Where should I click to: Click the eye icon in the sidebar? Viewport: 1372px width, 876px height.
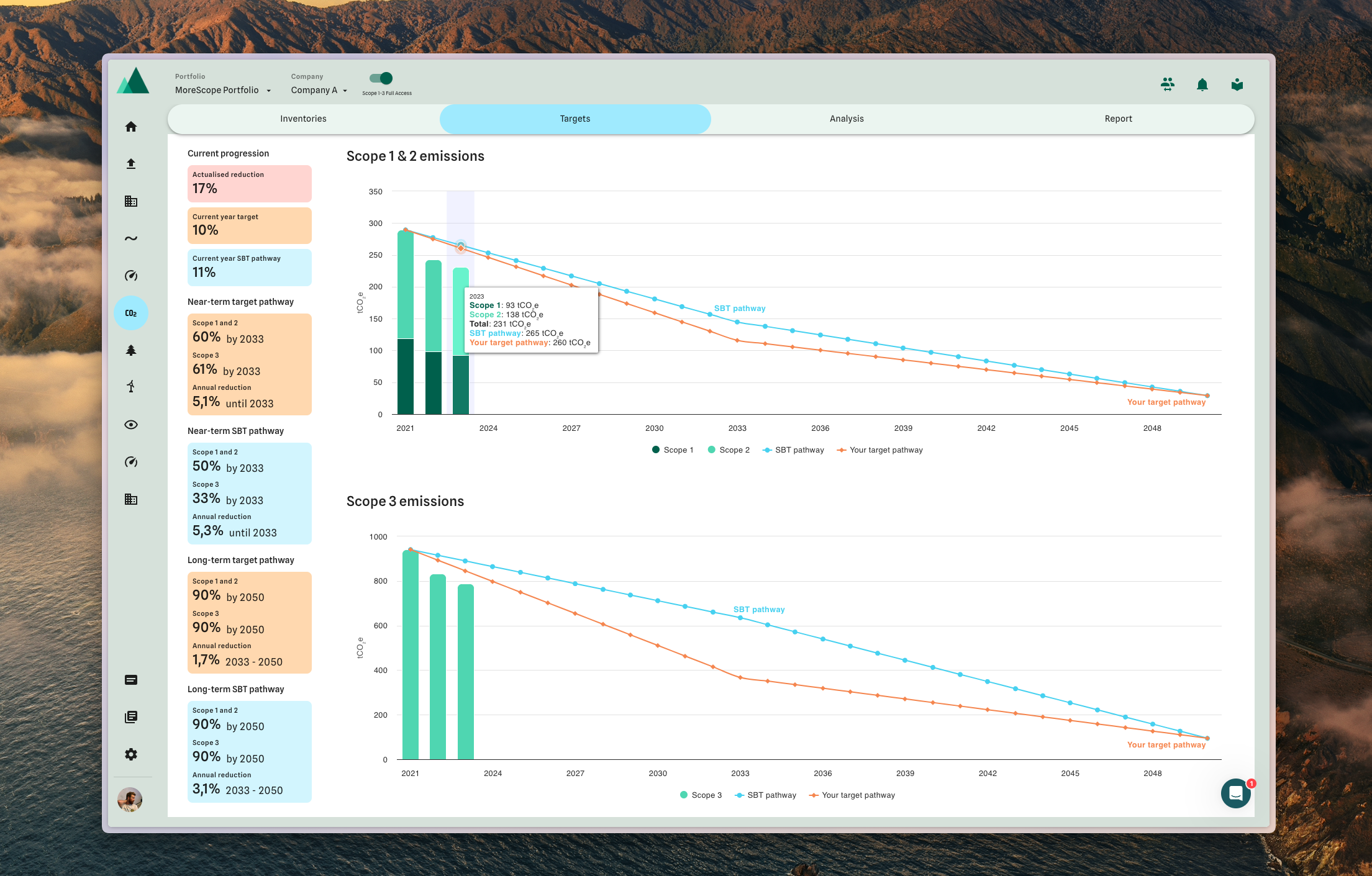[131, 425]
